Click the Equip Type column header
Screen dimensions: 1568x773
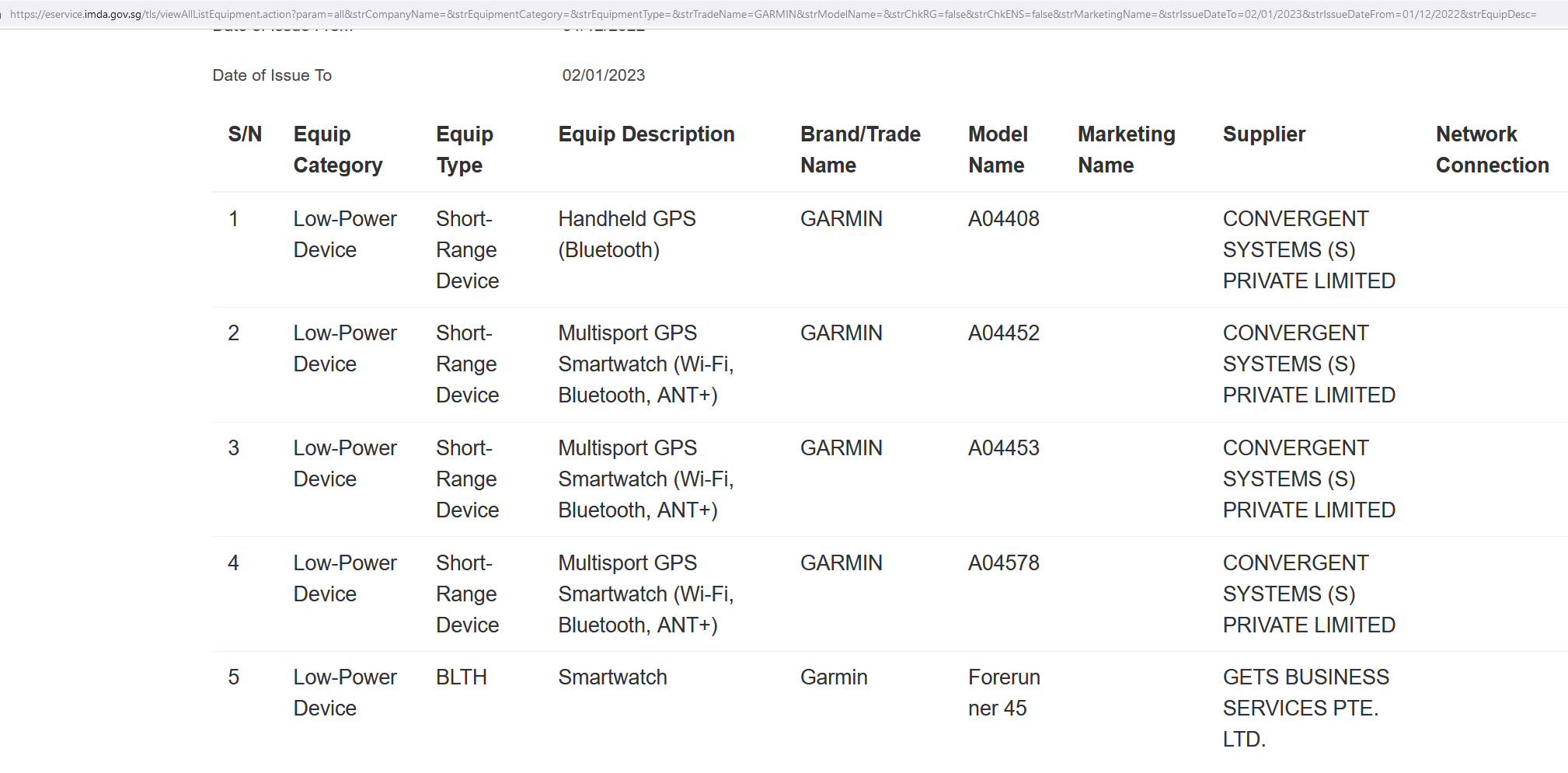click(465, 150)
